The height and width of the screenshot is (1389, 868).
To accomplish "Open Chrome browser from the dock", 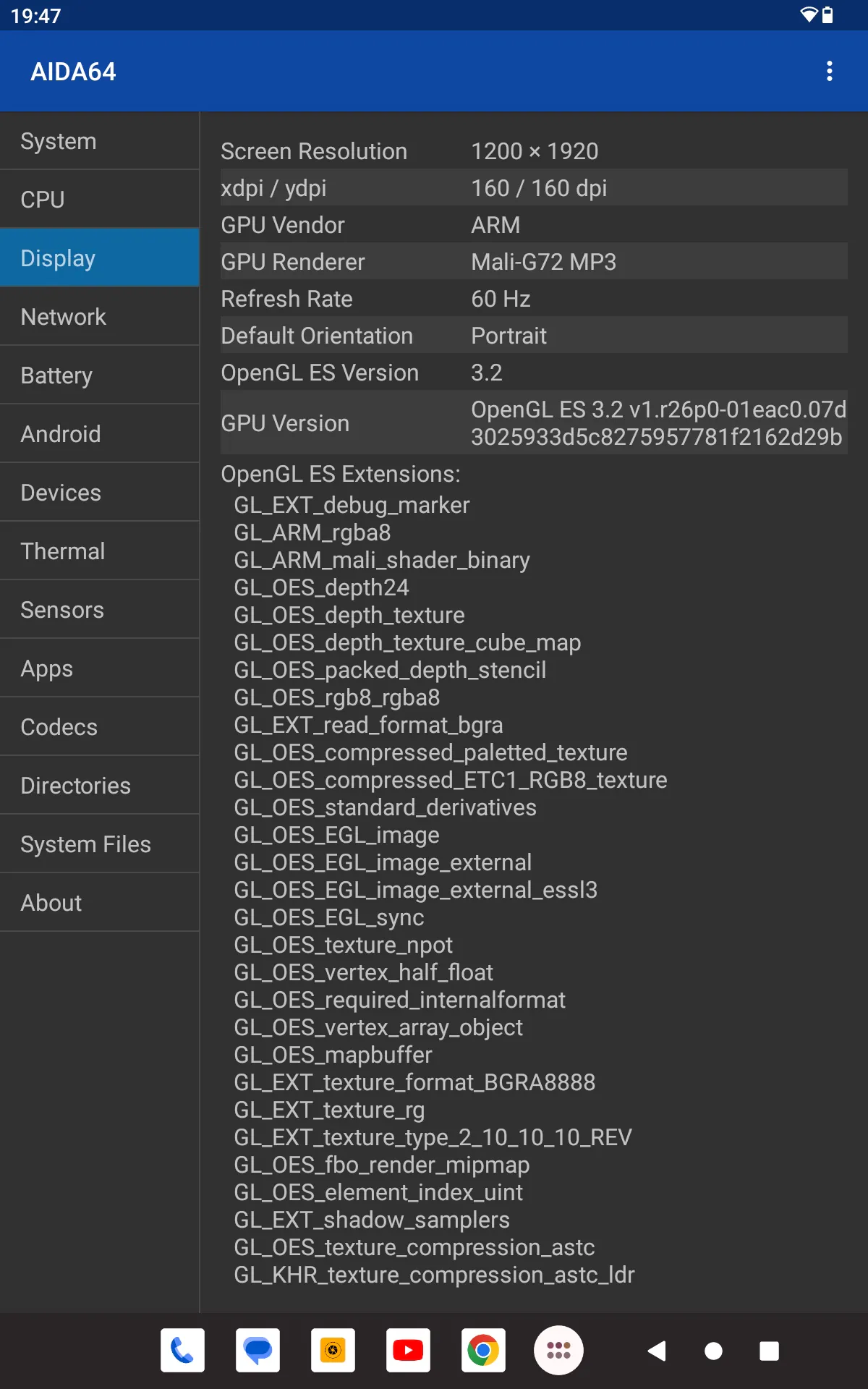I will click(x=483, y=1350).
